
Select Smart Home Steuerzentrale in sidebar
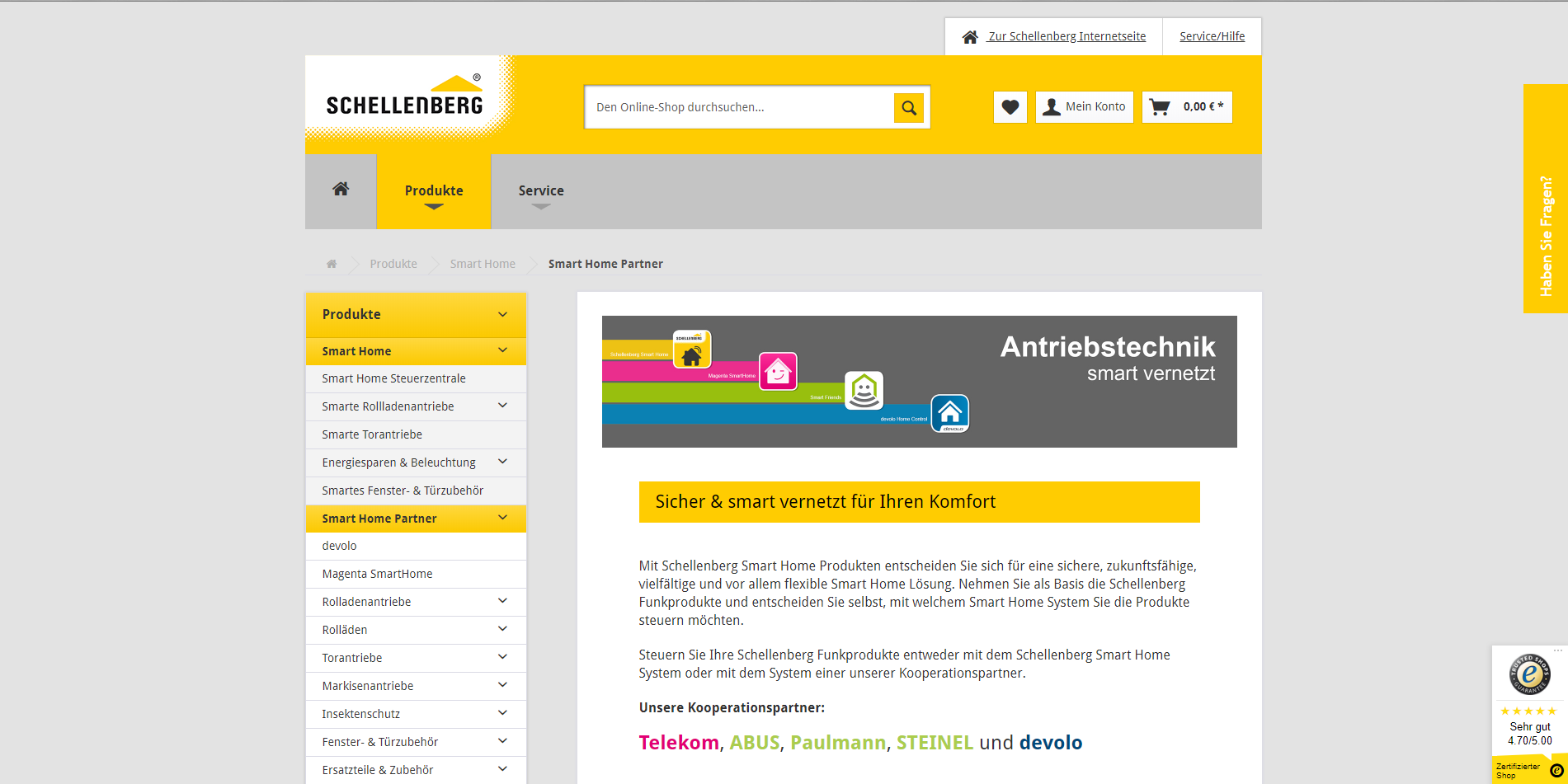pyautogui.click(x=416, y=378)
